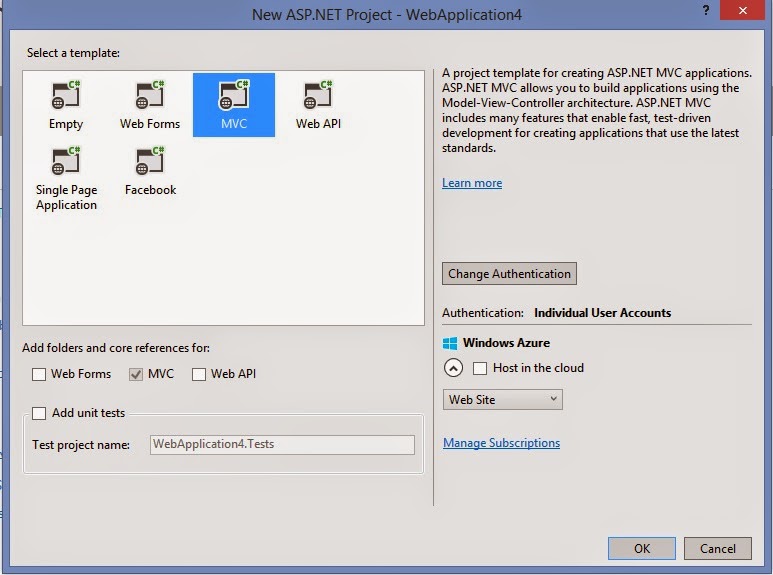Viewport: 773px width, 575px height.
Task: Pick the Web API template icon
Action: coord(318,95)
